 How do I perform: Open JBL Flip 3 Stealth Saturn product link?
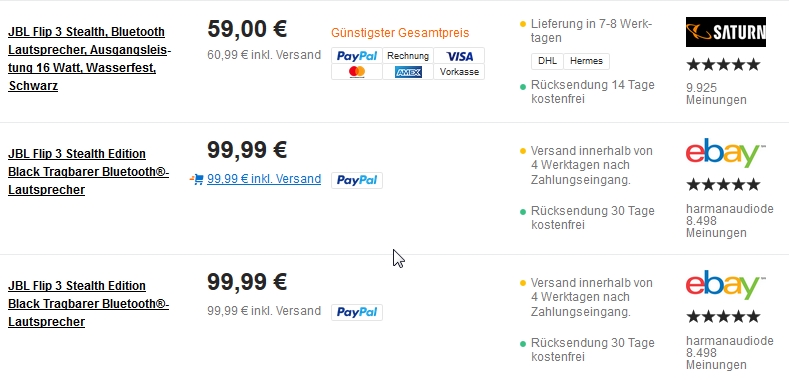pos(89,58)
